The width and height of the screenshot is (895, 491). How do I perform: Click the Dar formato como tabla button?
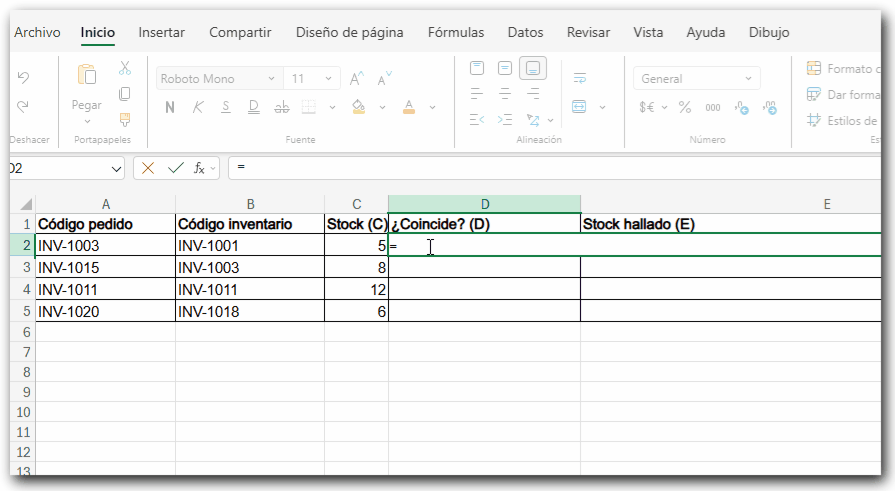843,95
